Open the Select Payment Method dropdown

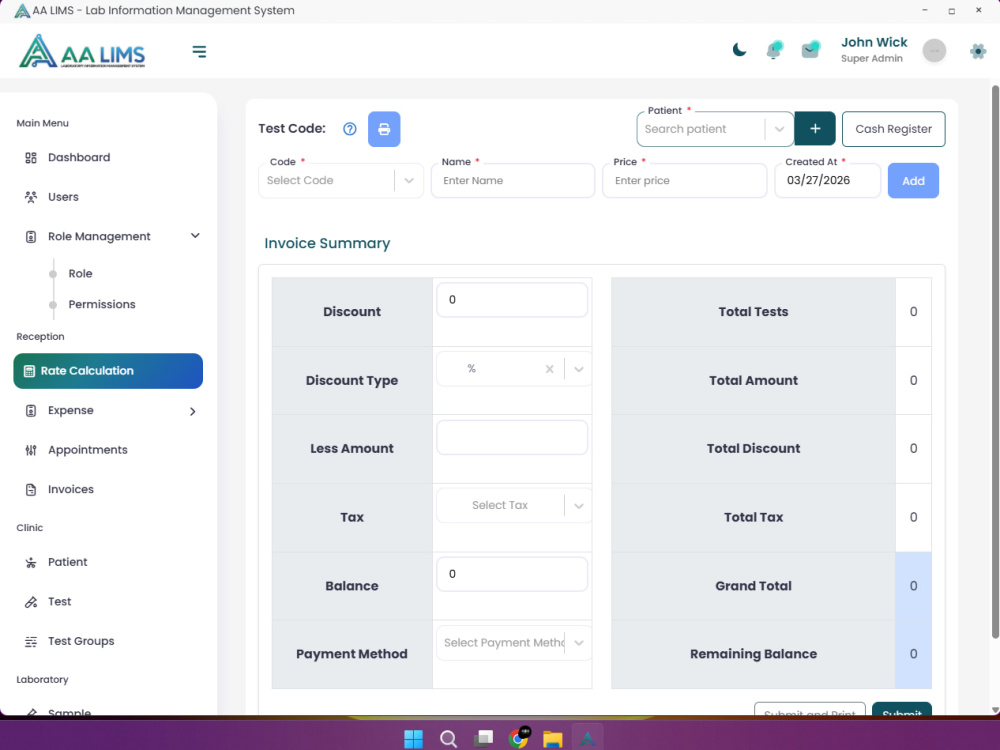pos(513,643)
